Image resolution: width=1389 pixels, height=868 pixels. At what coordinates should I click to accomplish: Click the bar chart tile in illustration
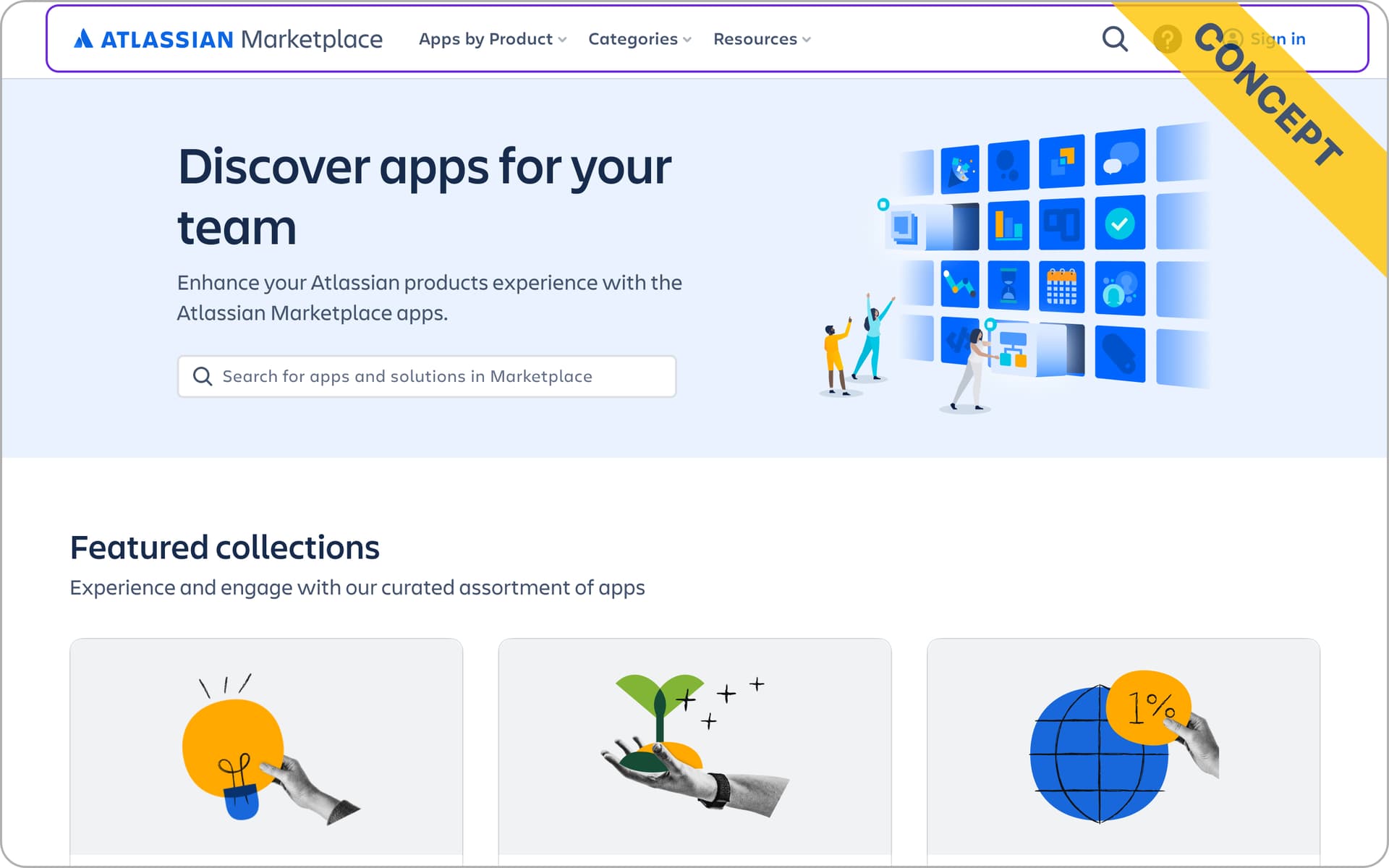point(1008,225)
